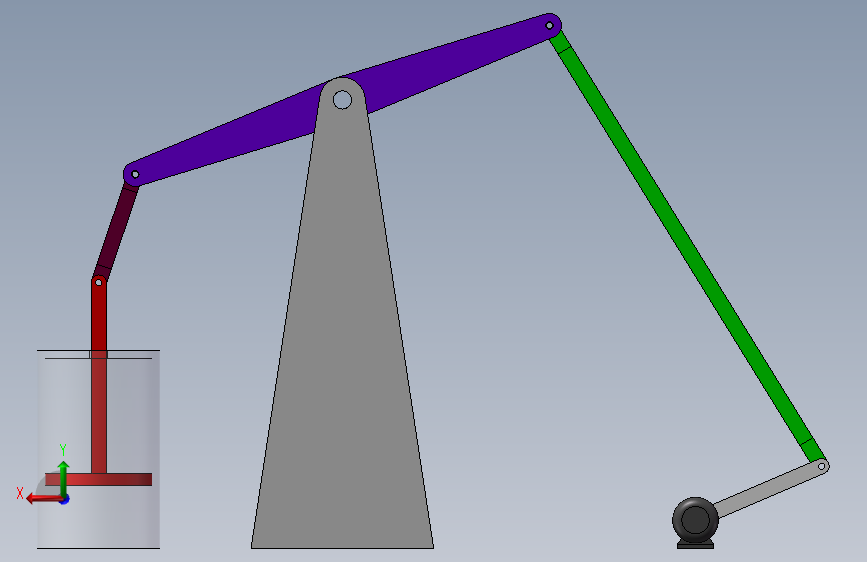Viewport: 867px width, 562px height.
Task: Select the gray crank arm near the motor
Action: tap(771, 489)
